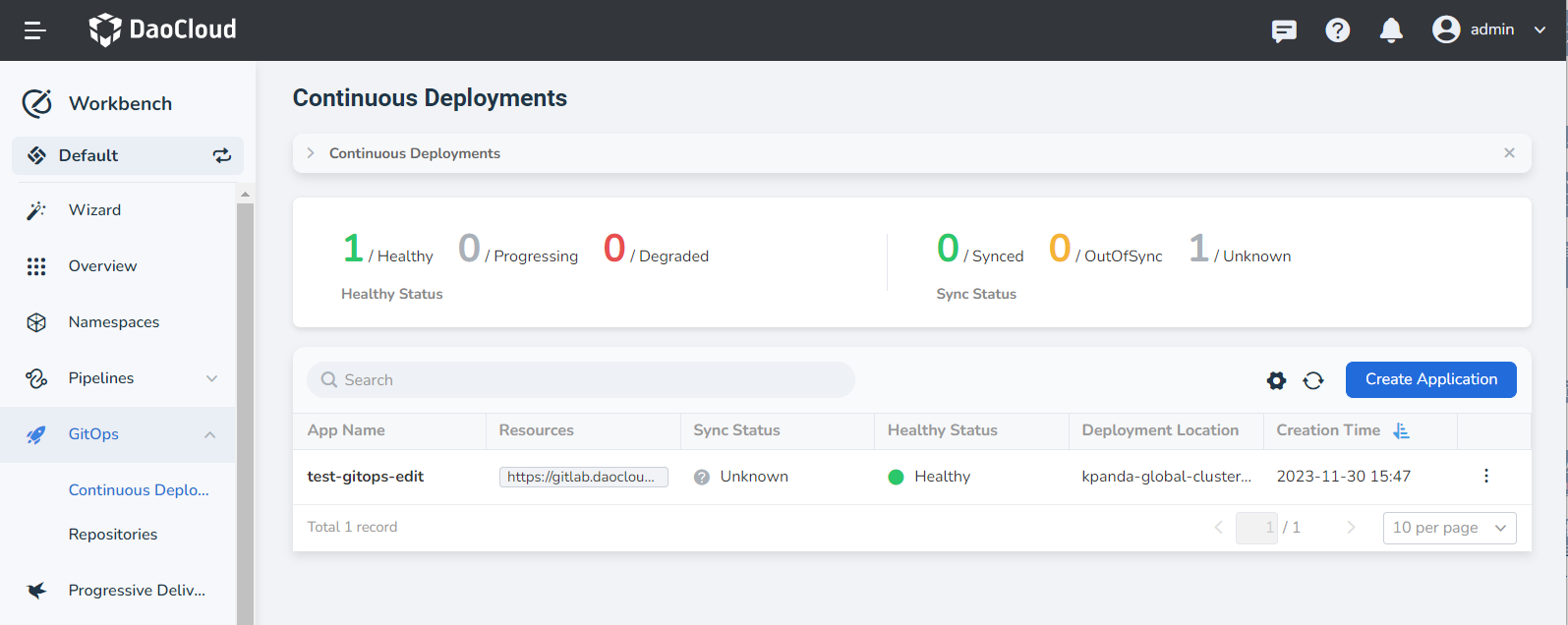Viewport: 1568px width, 625px height.
Task: Open the messages chat icon
Action: 1284,30
